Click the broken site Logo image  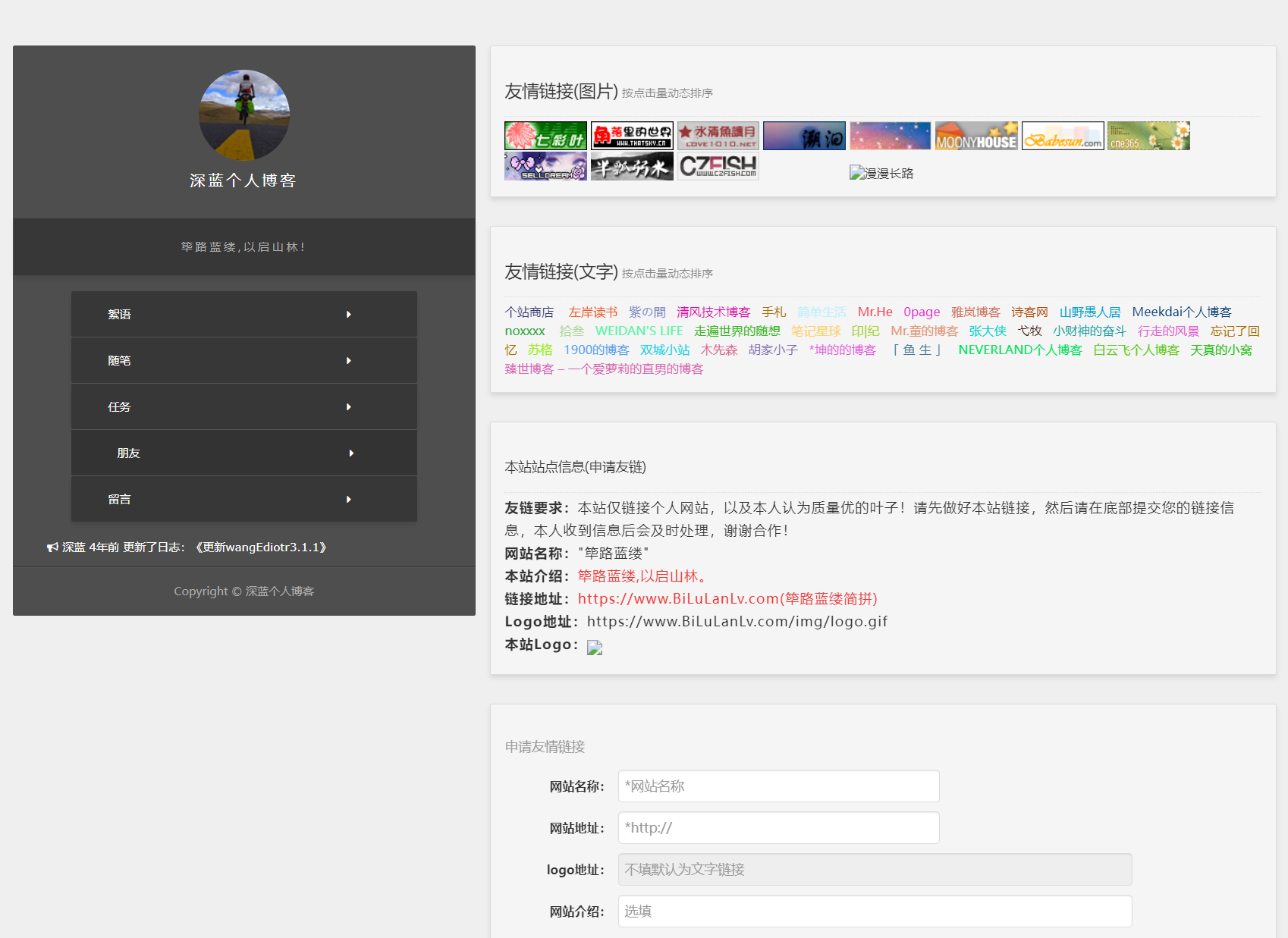(595, 647)
